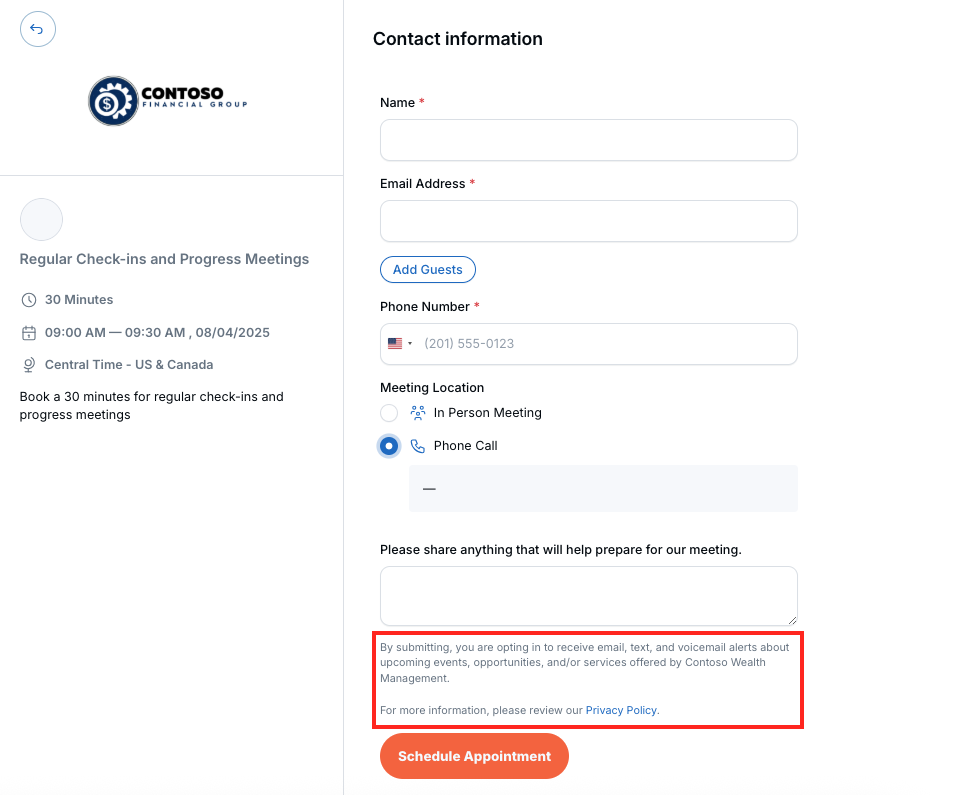
Task: Click the small arrow beside the flag
Action: click(x=410, y=343)
